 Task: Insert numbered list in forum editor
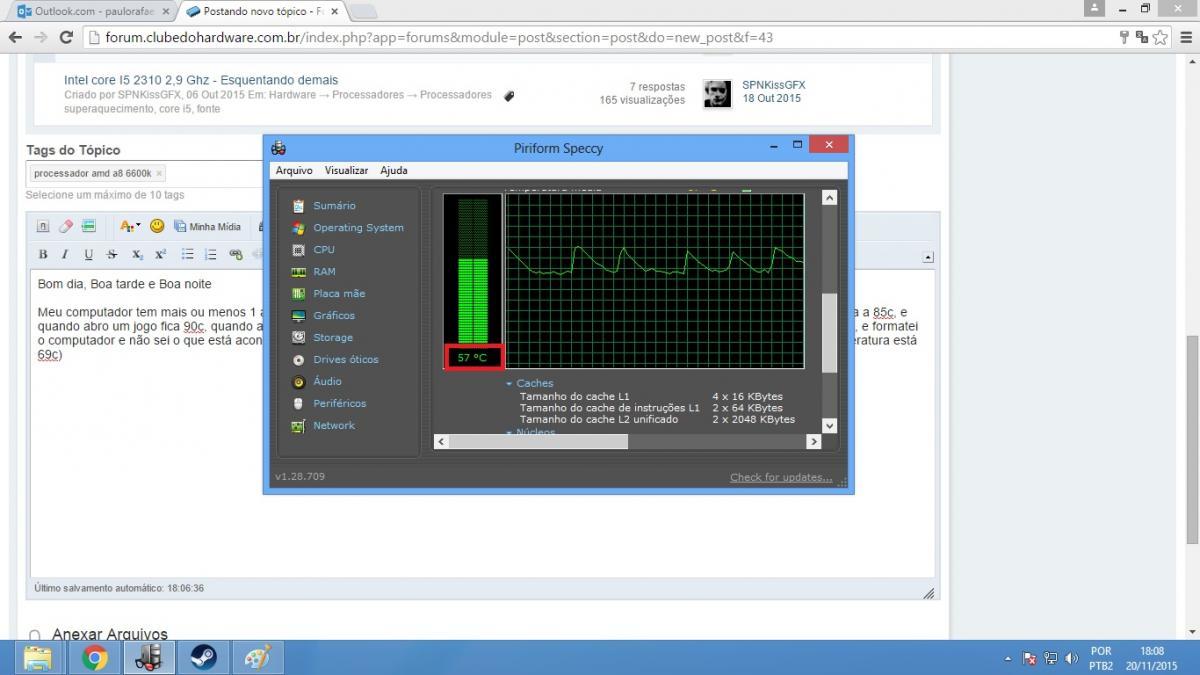211,254
